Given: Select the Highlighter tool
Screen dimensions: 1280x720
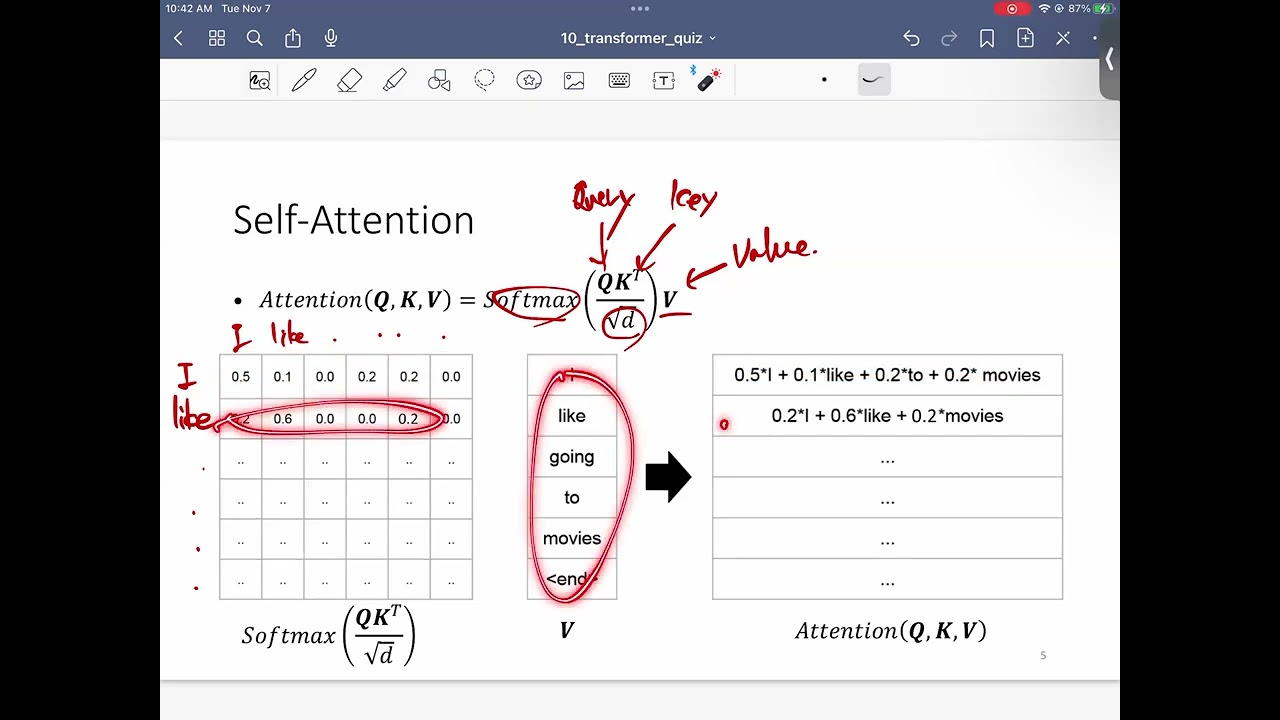Looking at the screenshot, I should pyautogui.click(x=394, y=81).
